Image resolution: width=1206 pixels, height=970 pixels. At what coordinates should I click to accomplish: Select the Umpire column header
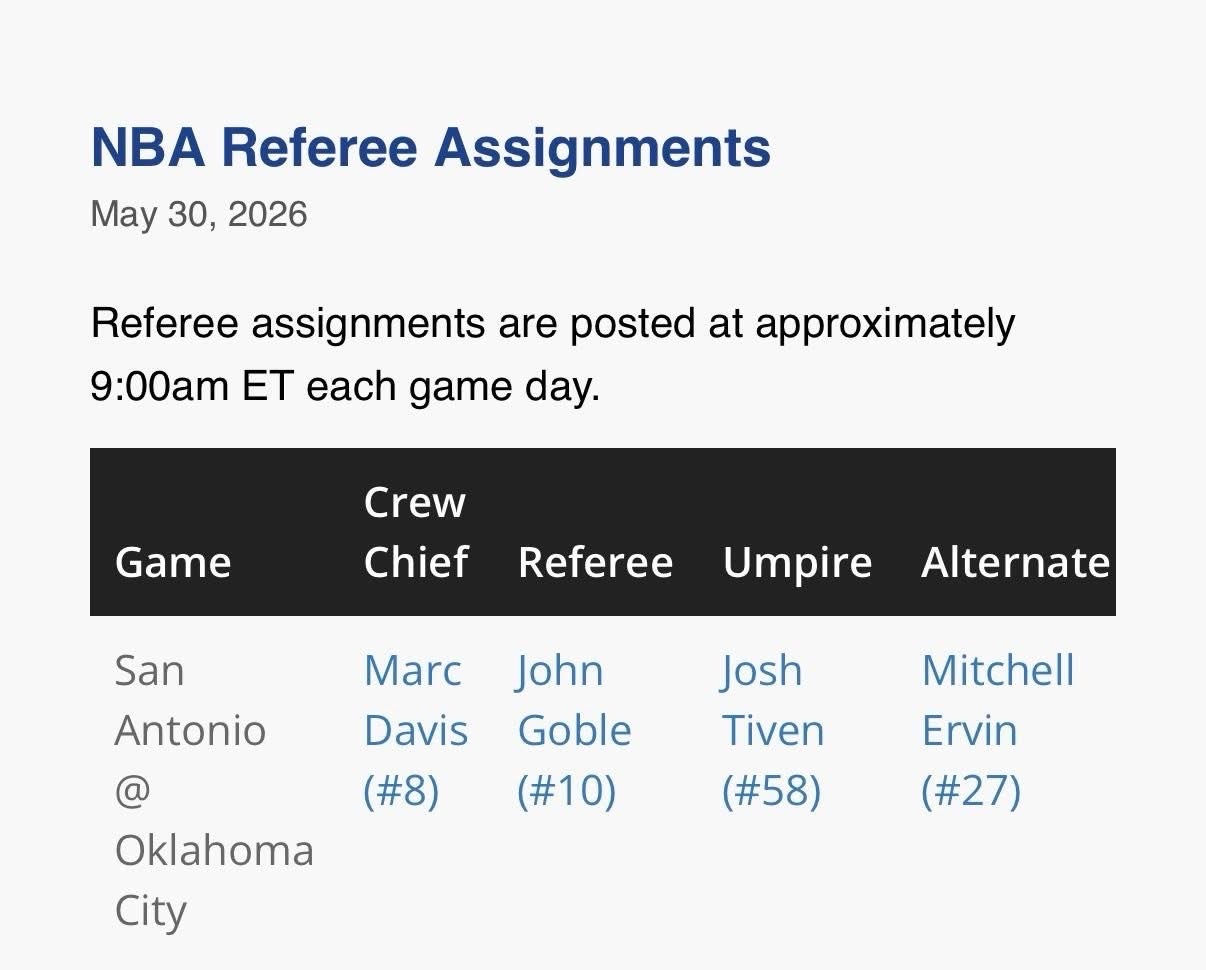797,564
